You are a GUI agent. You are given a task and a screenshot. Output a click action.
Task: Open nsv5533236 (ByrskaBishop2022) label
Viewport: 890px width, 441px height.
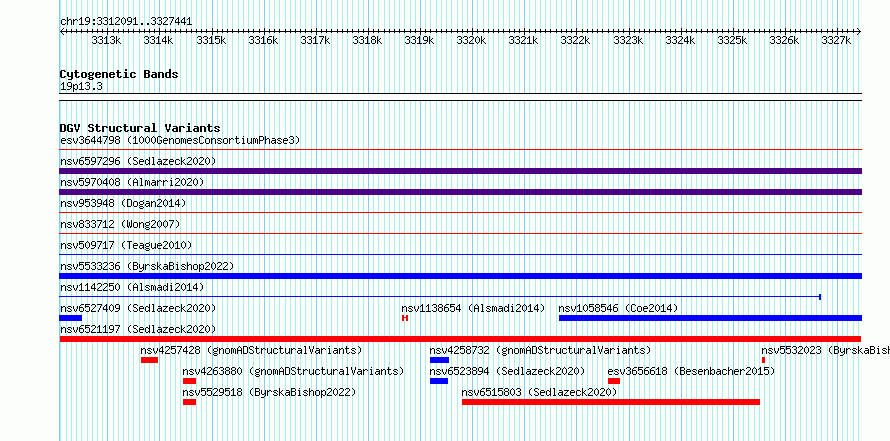click(x=147, y=266)
